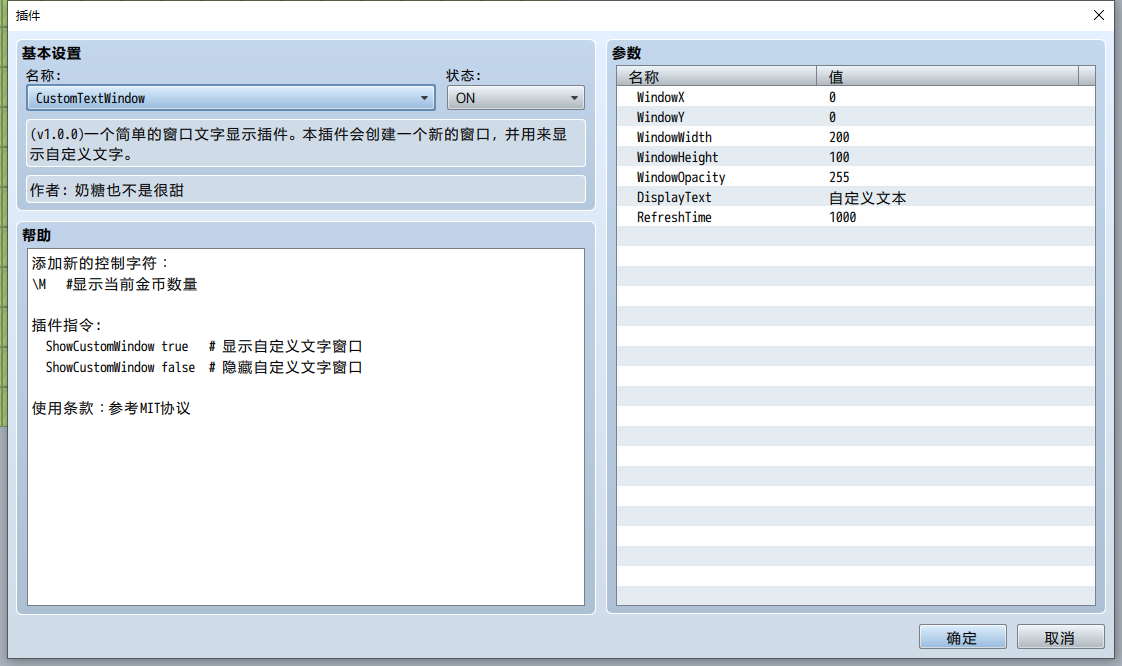Screen dimensions: 1122x666
Task: Click the help line ShowCustomWindow true
Action: coord(204,346)
